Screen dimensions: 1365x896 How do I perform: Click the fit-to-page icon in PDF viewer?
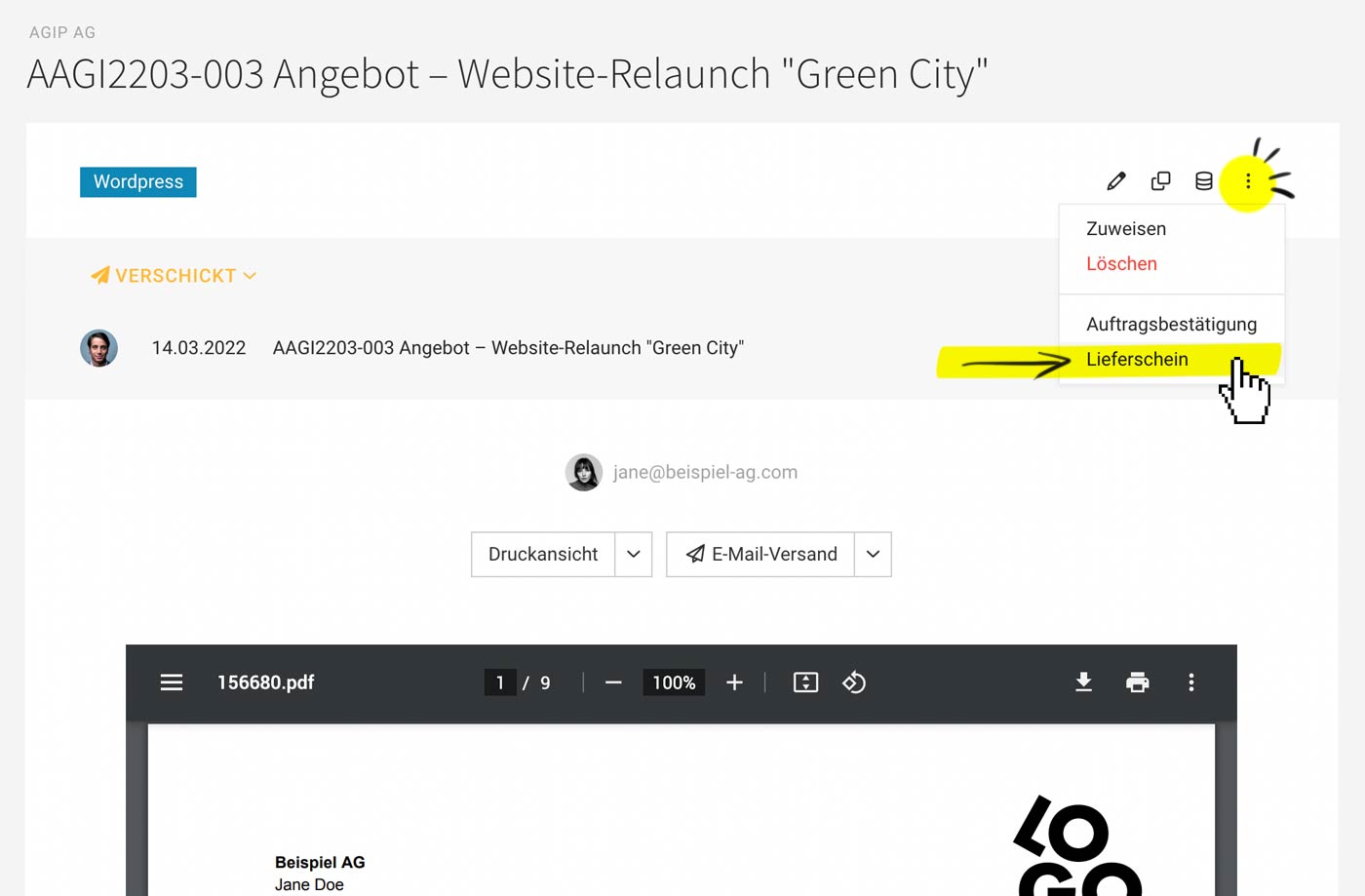(805, 682)
